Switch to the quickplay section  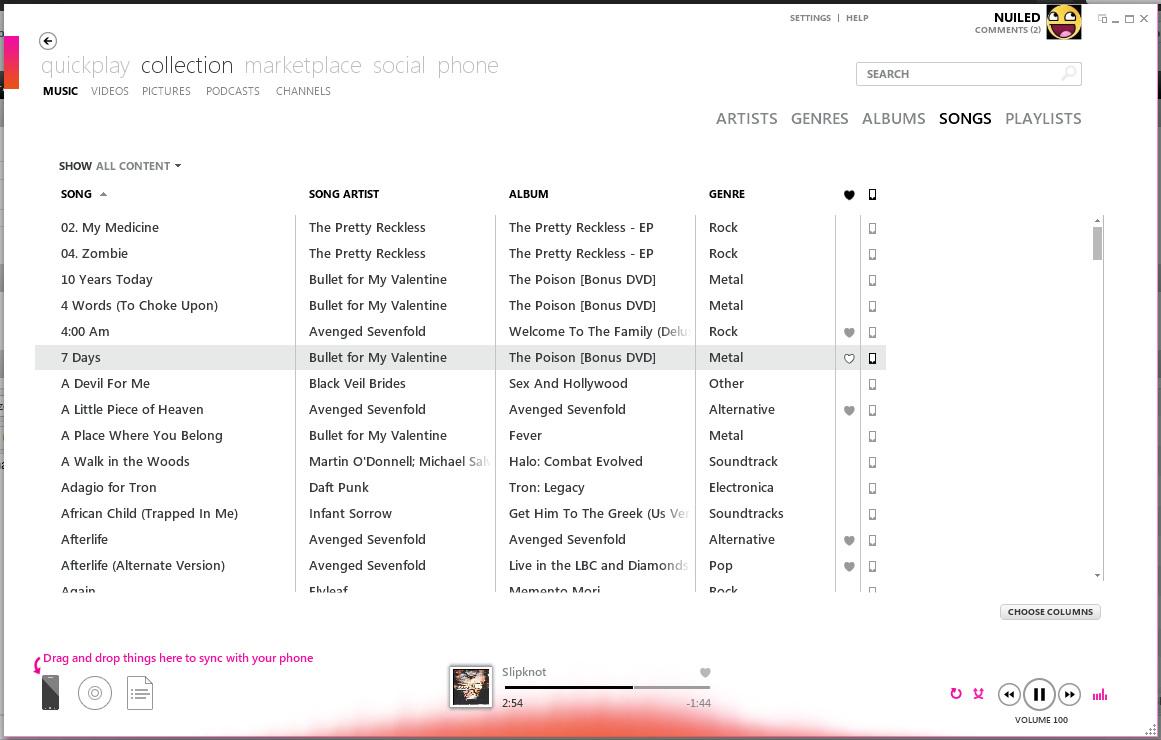[85, 66]
